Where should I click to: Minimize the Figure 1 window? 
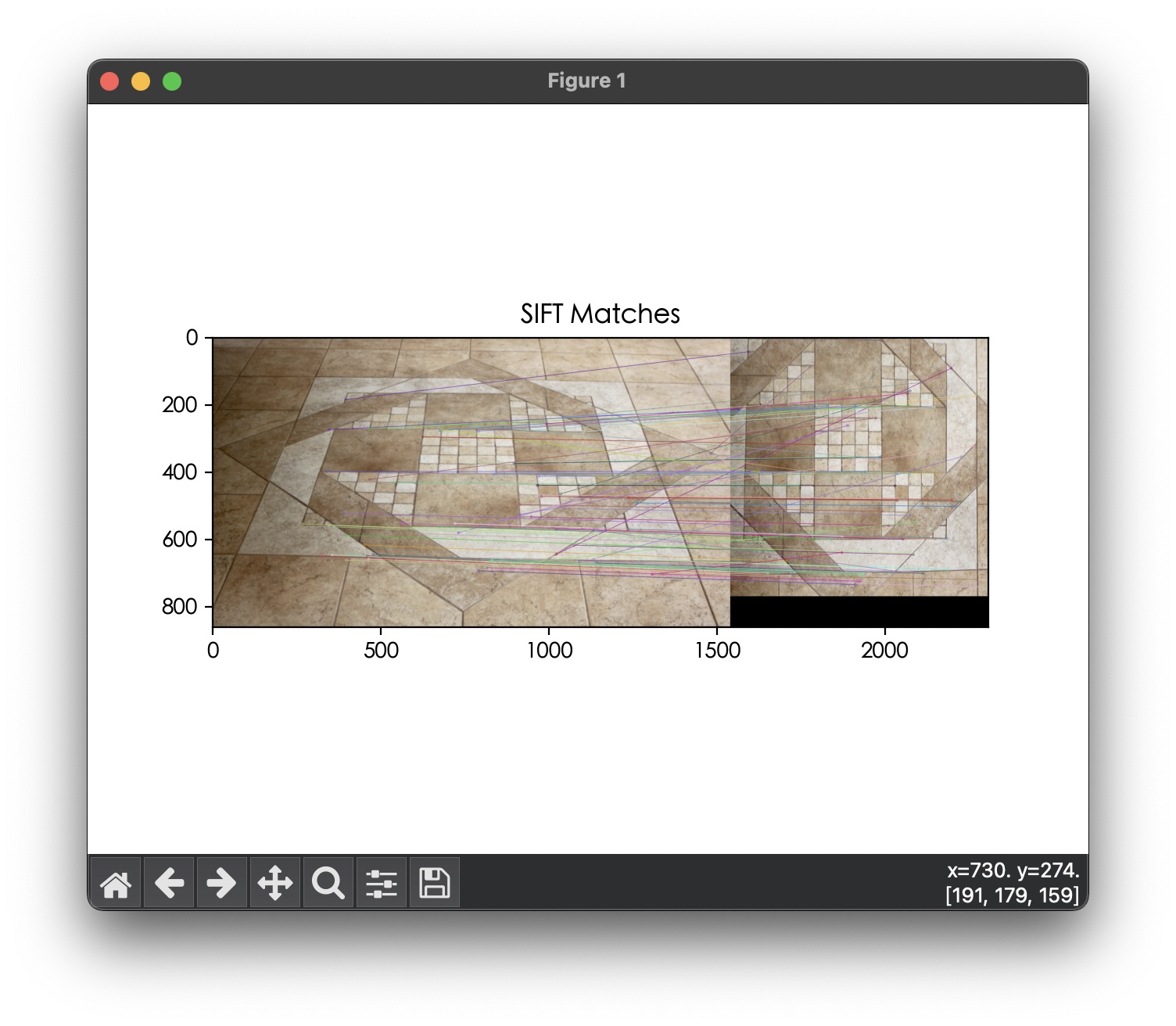coord(141,81)
